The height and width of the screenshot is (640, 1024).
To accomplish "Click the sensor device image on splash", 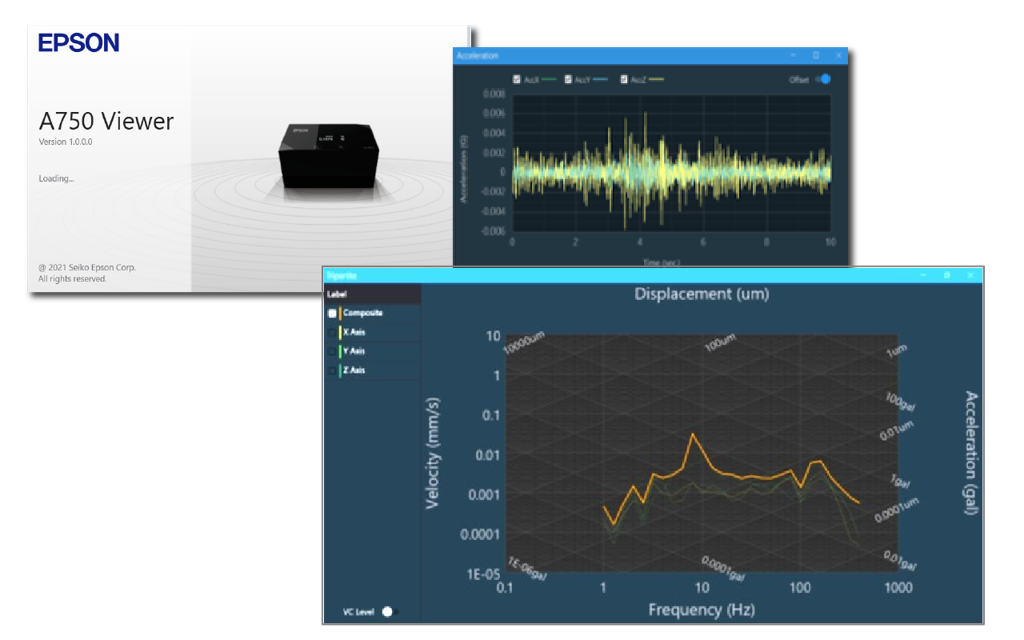I will tap(328, 156).
